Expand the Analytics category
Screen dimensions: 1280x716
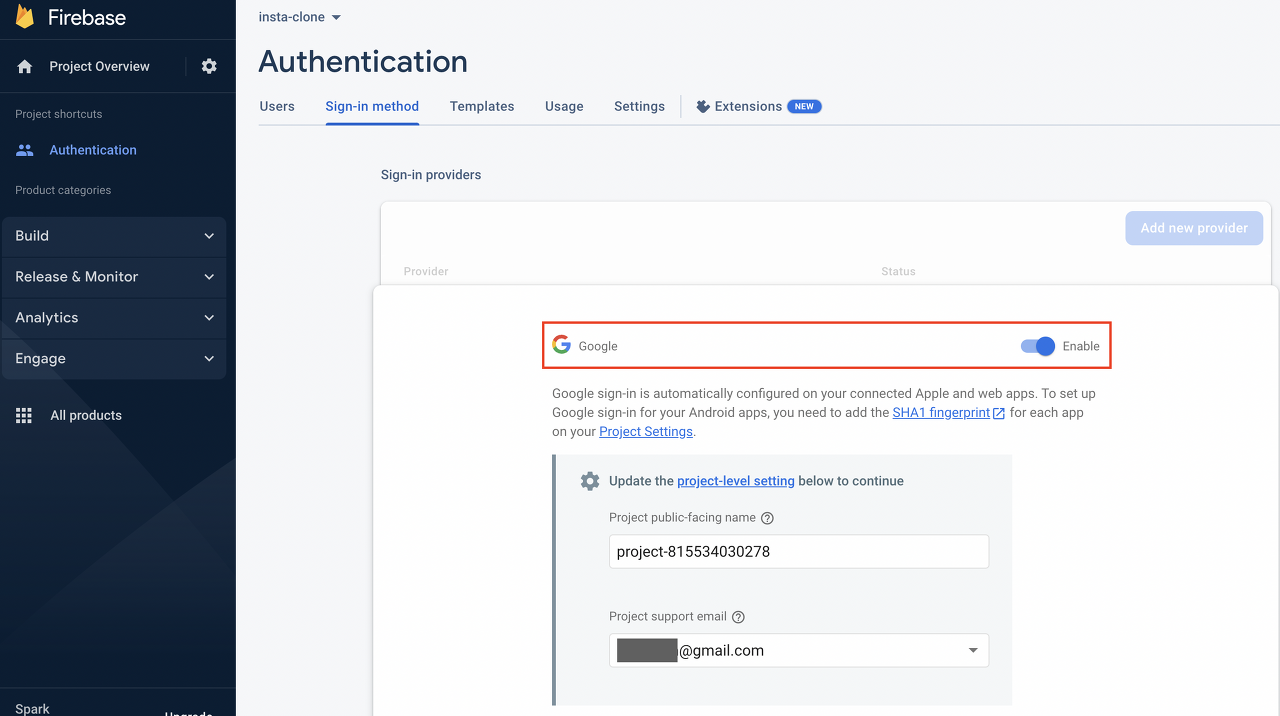click(114, 318)
